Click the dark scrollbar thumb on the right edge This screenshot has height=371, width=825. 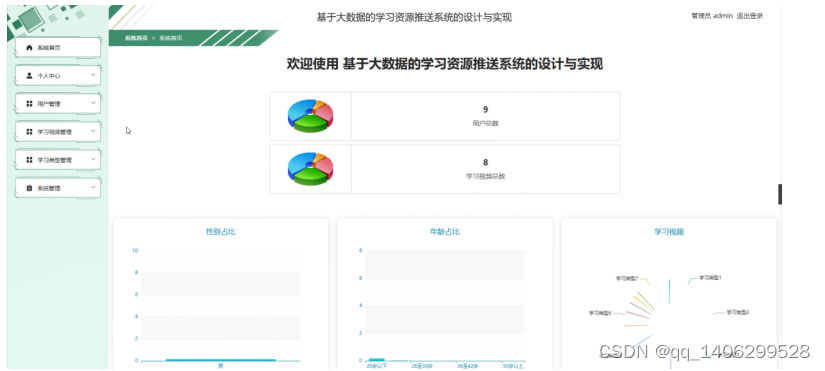[x=780, y=194]
